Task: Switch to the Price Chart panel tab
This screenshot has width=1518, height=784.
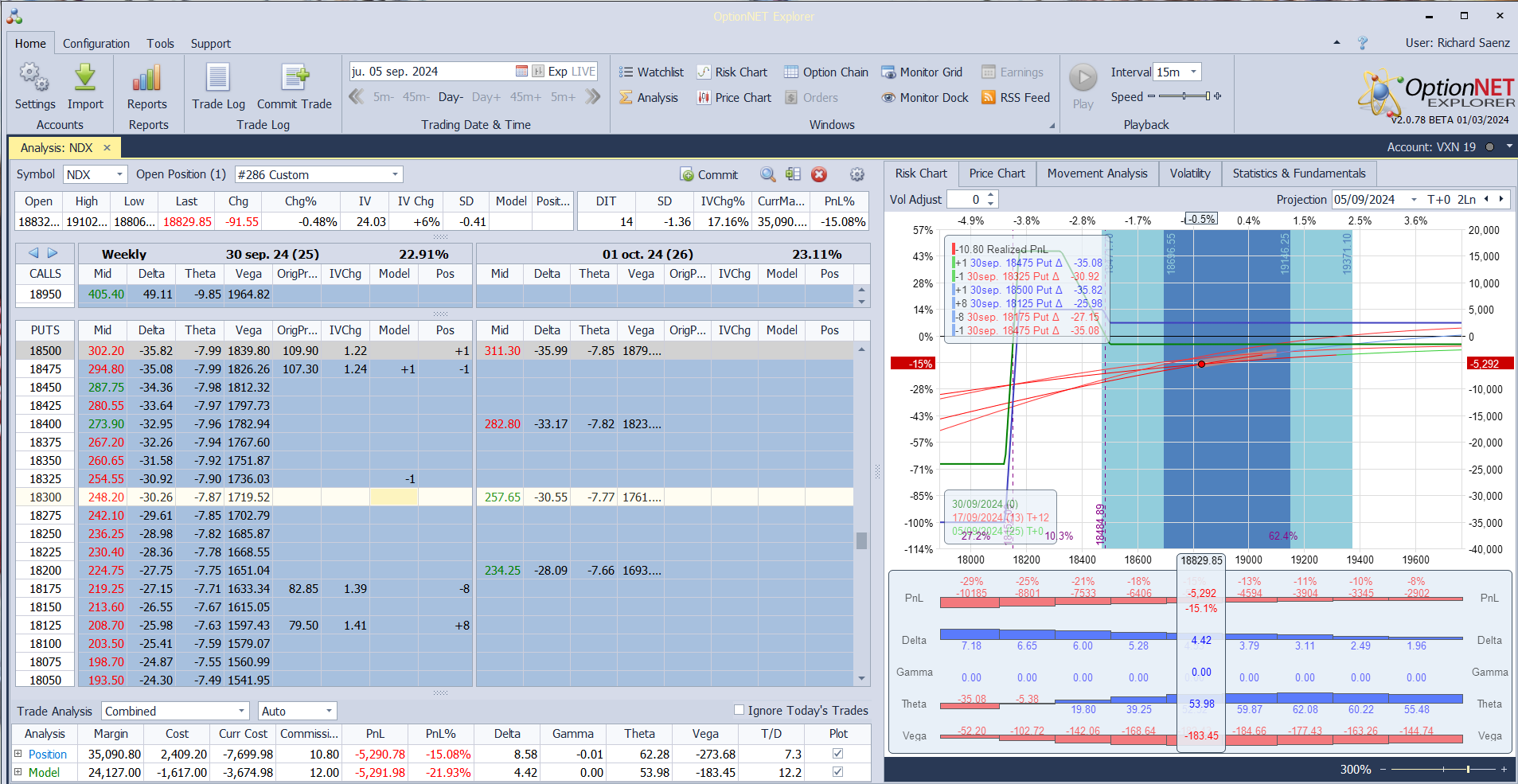Action: (997, 174)
